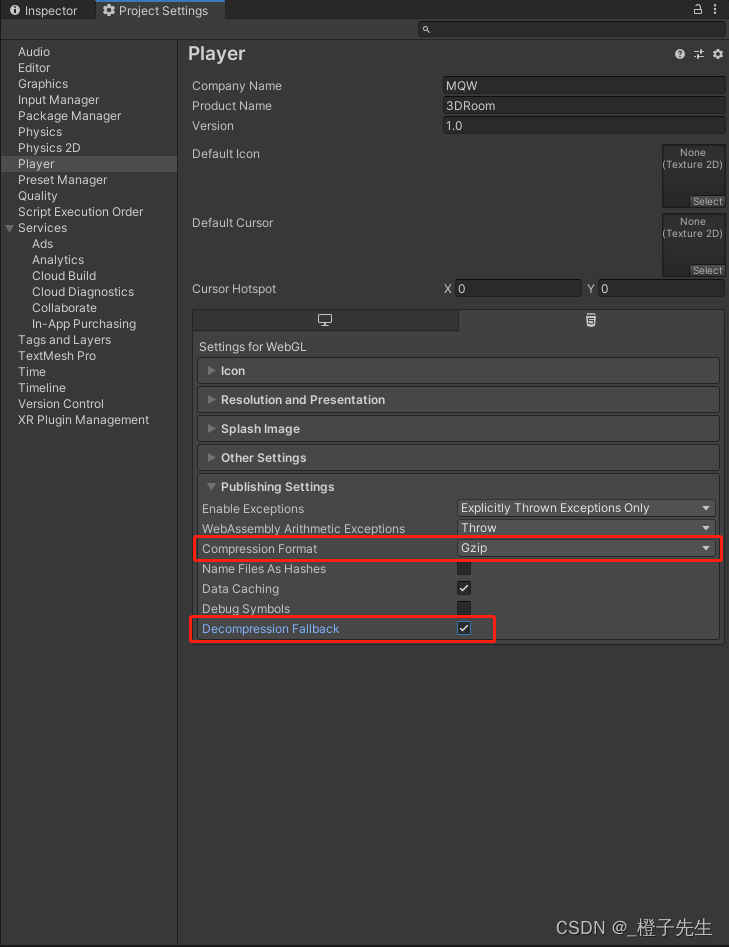Toggle the Name Files As Hashes checkbox
This screenshot has height=947, width=729.
(464, 568)
